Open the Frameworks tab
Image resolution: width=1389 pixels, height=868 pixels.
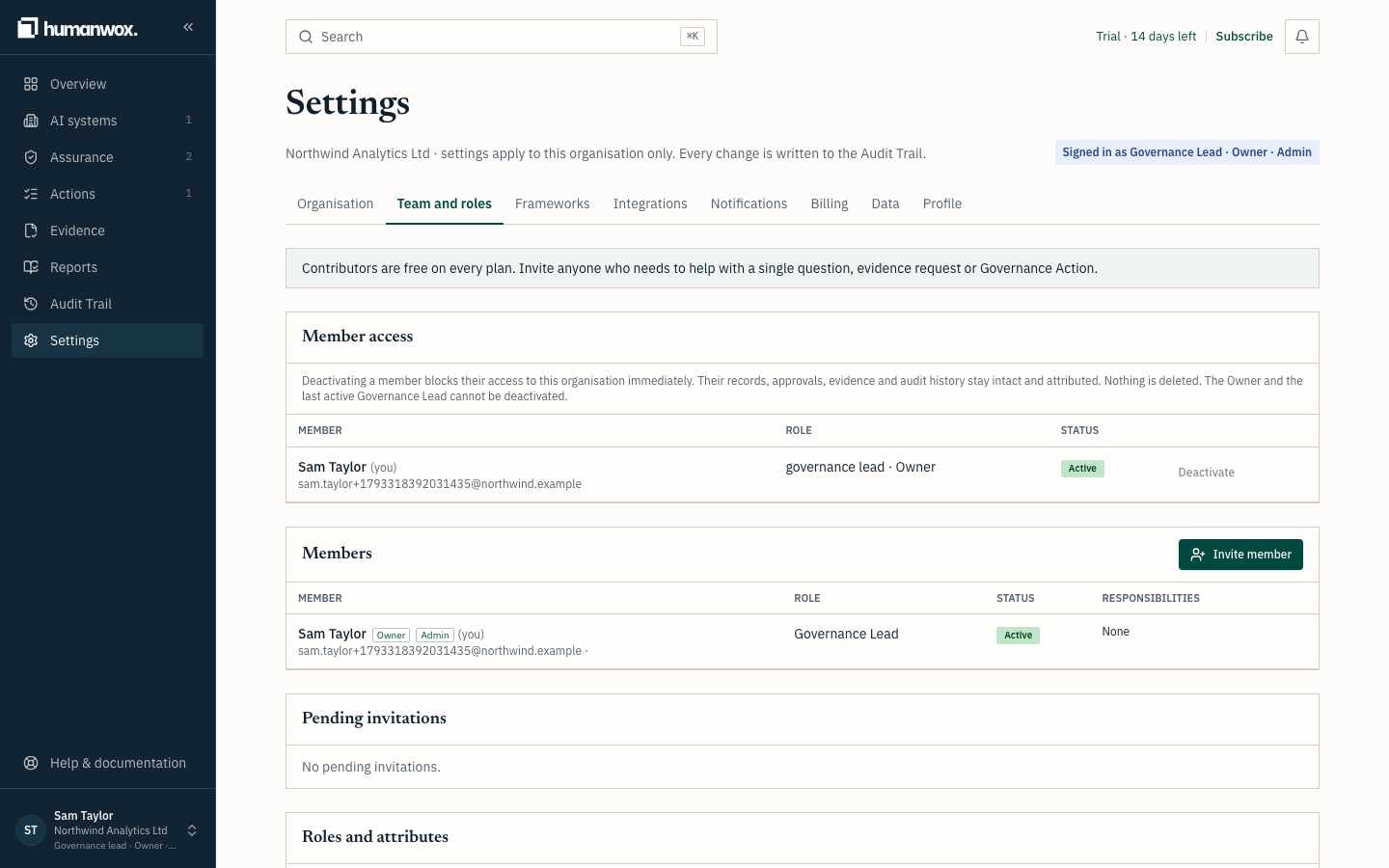(x=552, y=203)
